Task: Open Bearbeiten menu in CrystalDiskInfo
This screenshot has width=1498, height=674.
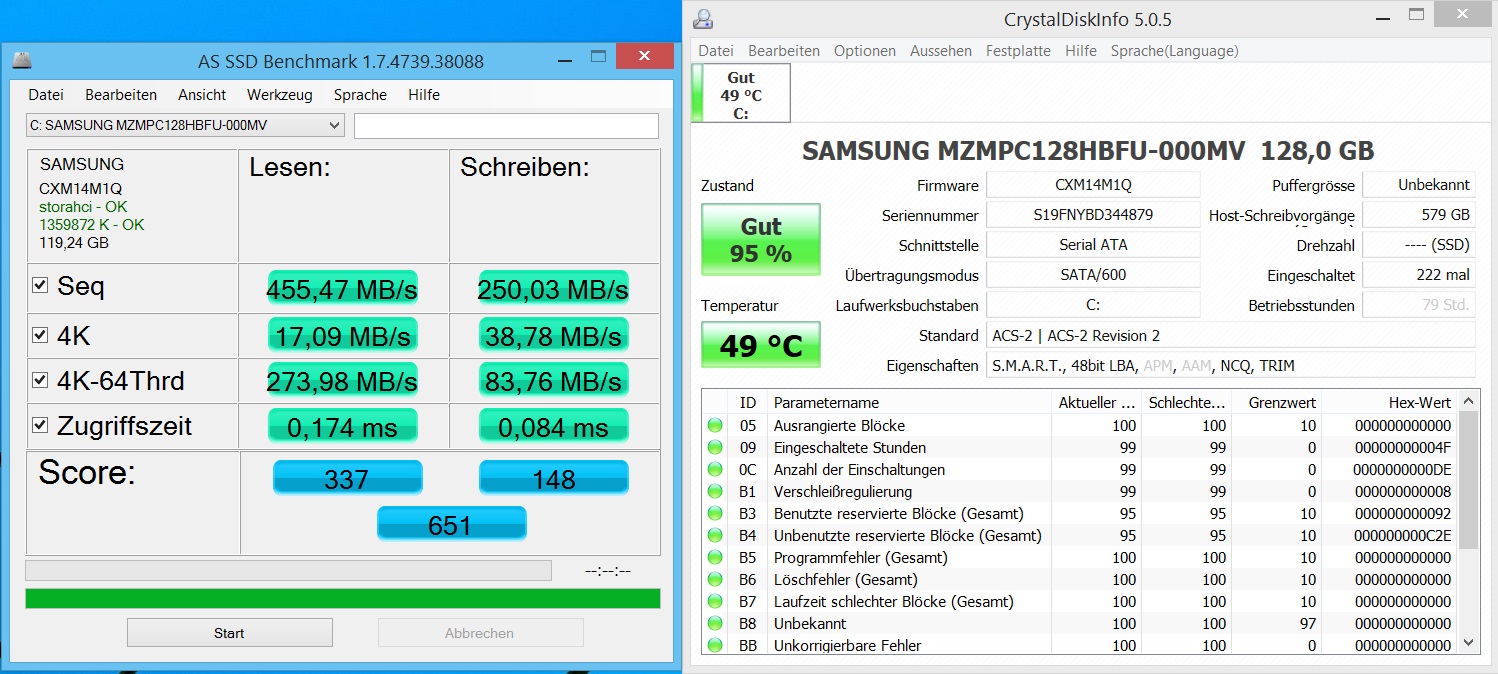Action: pos(784,51)
